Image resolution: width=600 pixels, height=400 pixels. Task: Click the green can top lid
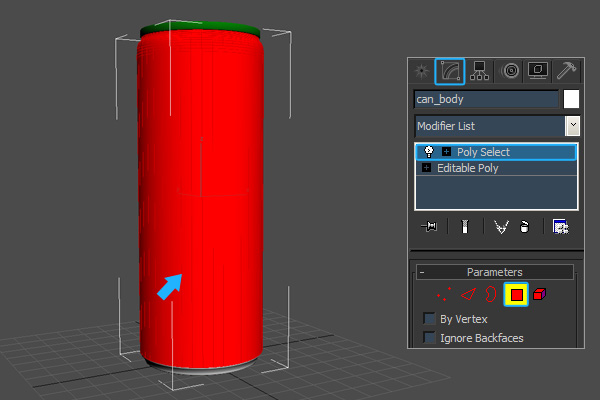tap(200, 28)
